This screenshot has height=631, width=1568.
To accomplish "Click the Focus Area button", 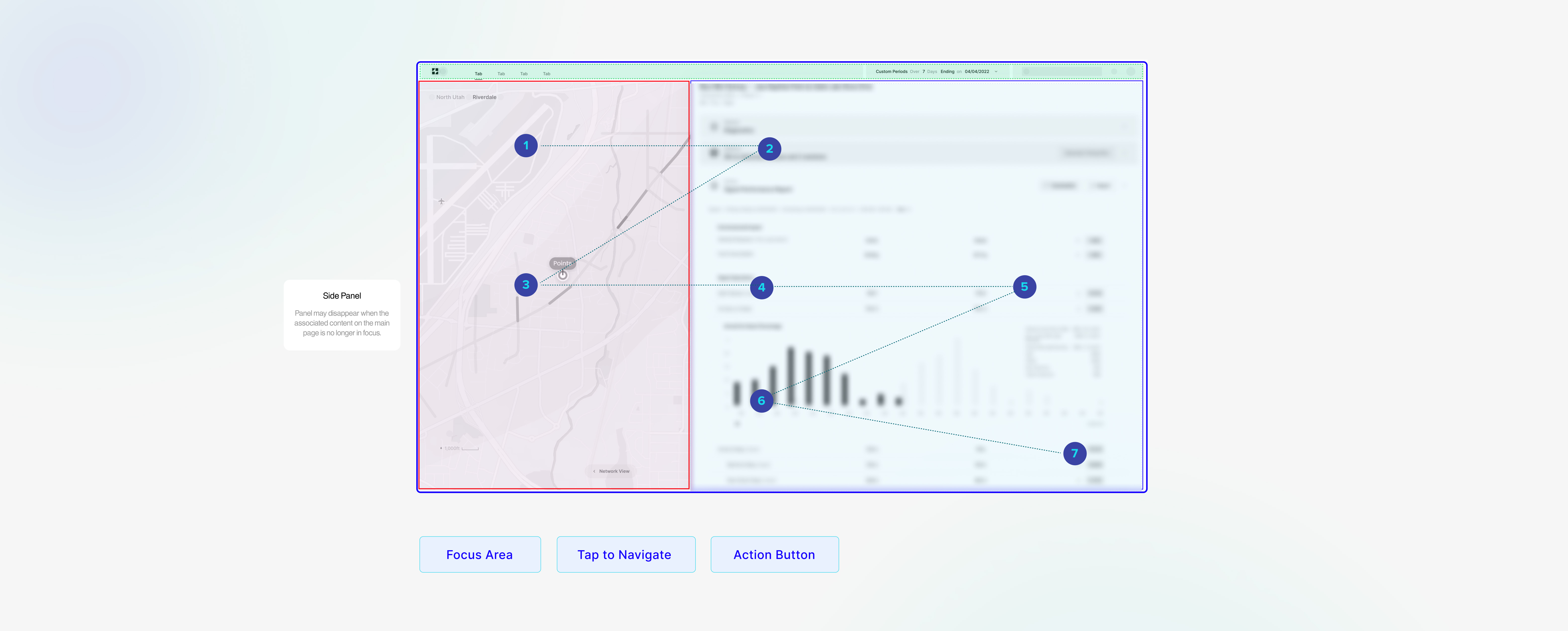I will coord(480,554).
